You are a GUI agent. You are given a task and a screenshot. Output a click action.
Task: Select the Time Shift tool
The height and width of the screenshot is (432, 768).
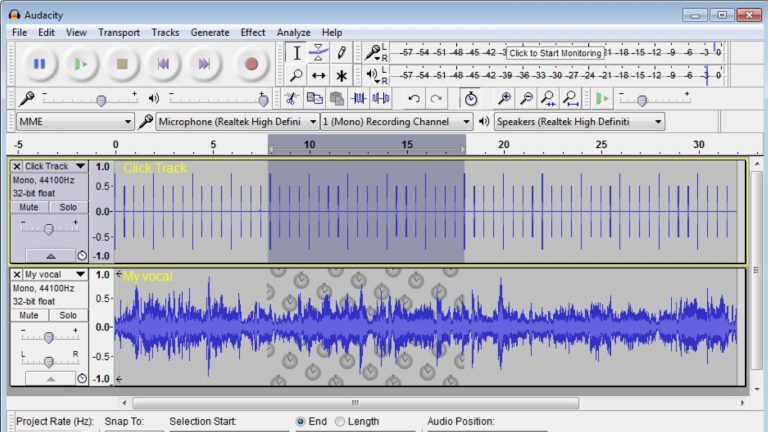coord(318,75)
